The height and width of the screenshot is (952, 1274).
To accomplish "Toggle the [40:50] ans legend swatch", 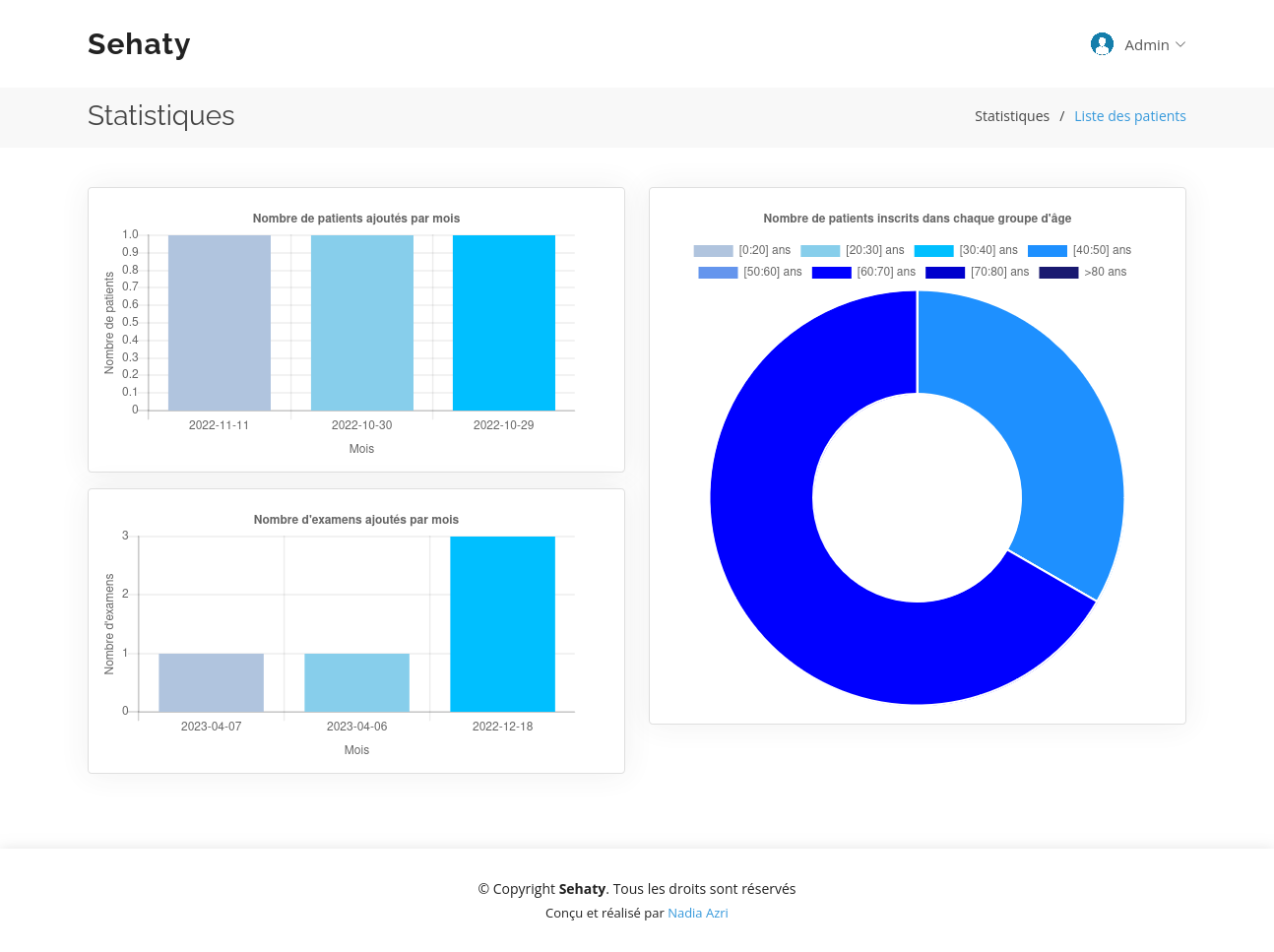I will (x=1048, y=251).
